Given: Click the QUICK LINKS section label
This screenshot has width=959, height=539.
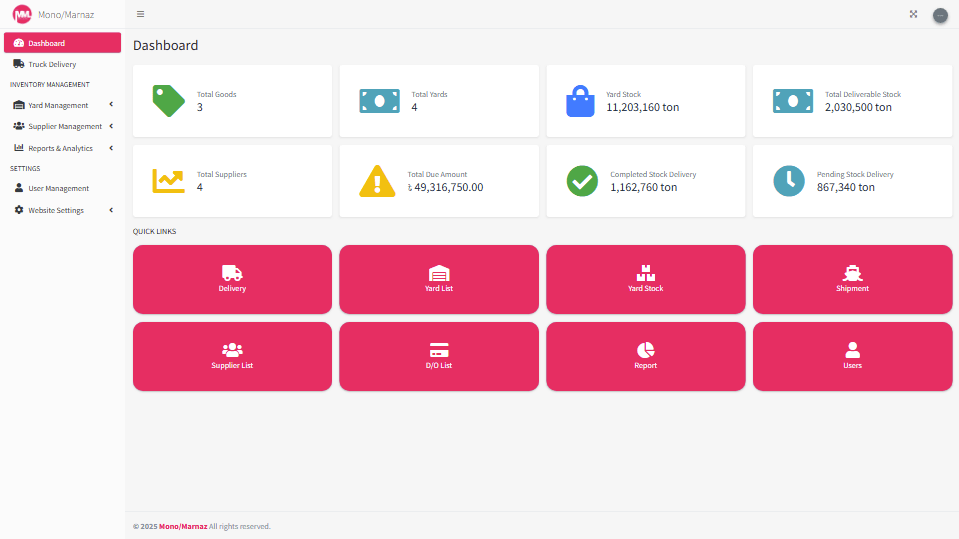Looking at the screenshot, I should pos(154,231).
